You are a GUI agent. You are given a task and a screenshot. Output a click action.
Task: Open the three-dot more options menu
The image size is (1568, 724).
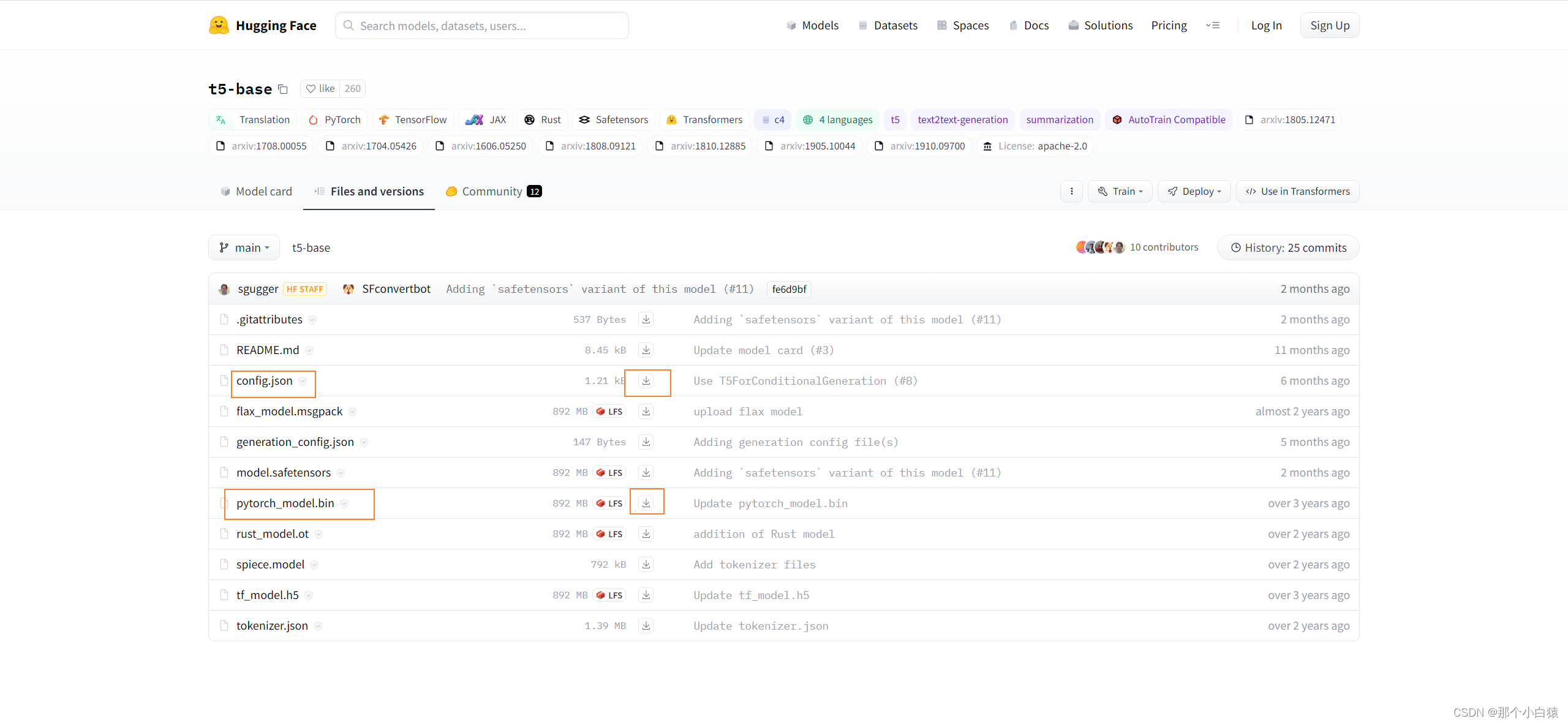tap(1071, 192)
